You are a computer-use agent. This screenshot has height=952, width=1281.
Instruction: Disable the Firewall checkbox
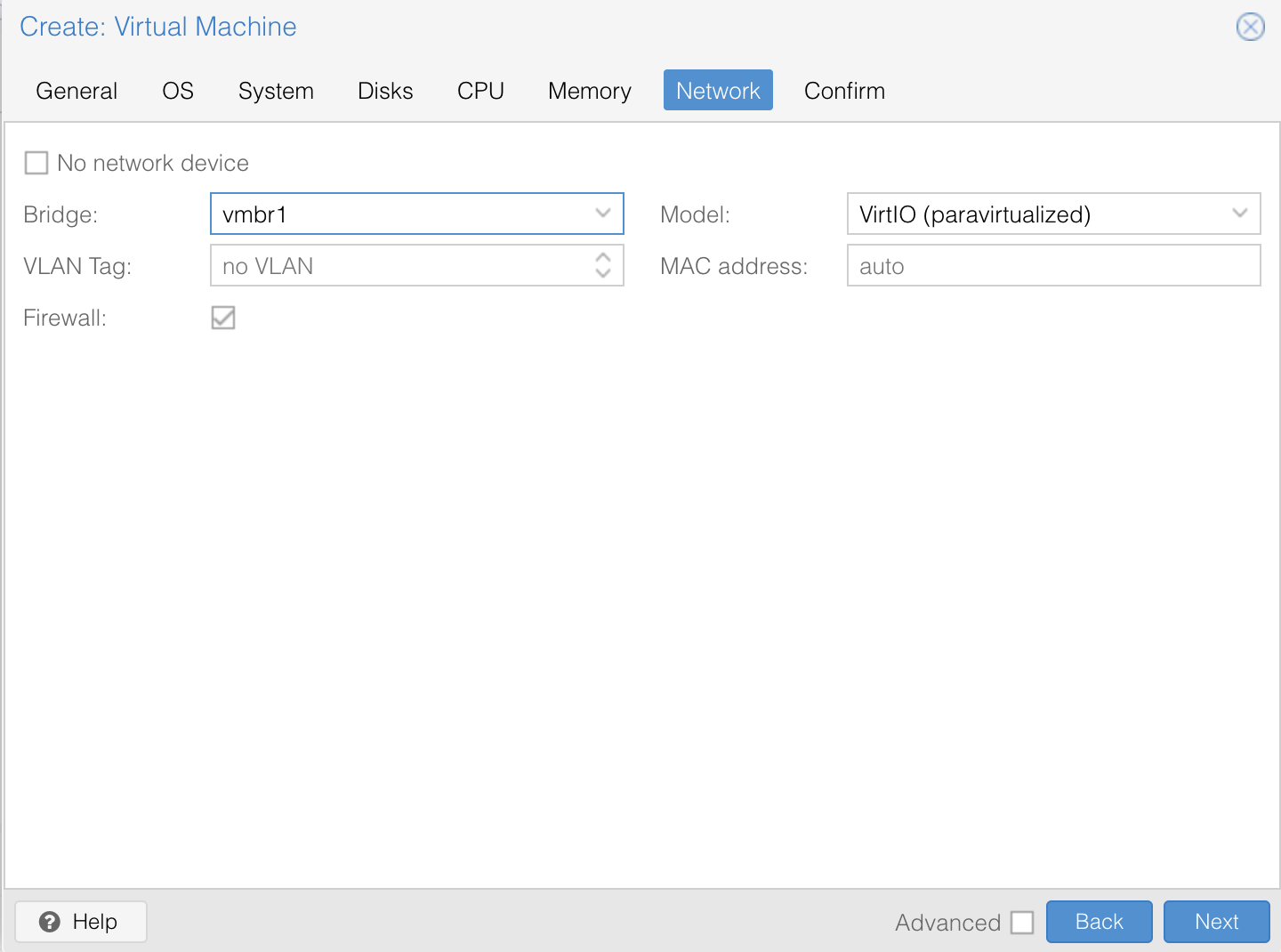[222, 318]
